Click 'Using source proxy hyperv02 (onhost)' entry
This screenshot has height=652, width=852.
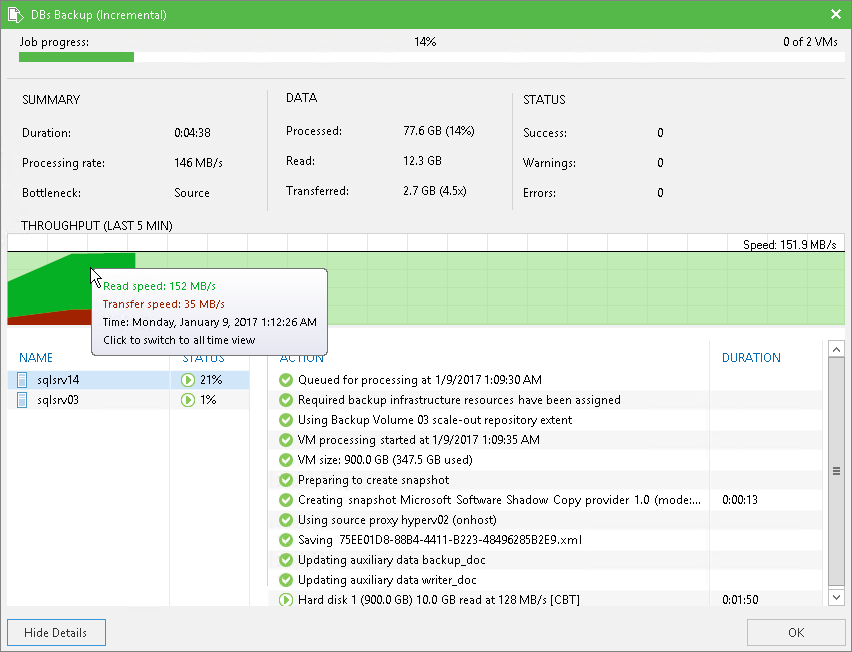tap(397, 520)
